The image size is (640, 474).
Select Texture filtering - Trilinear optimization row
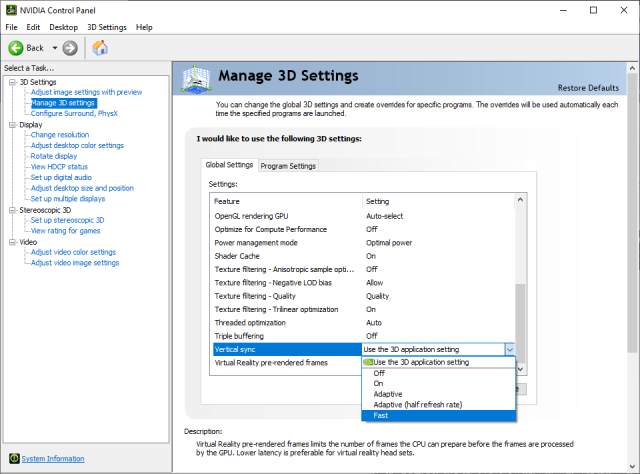pyautogui.click(x=364, y=309)
